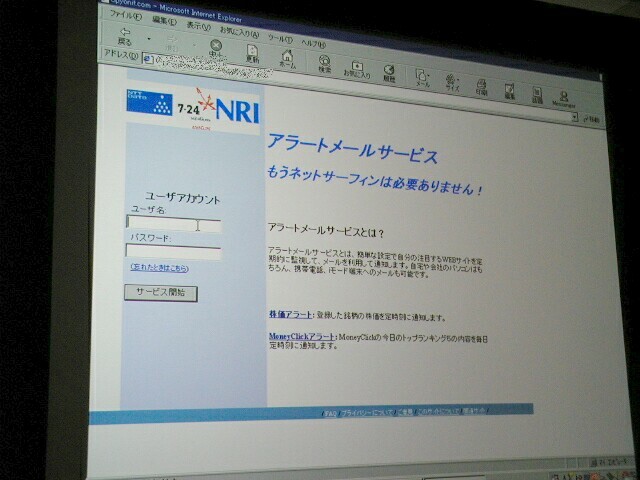Open the History (履歴) toolbar icon

tap(389, 72)
